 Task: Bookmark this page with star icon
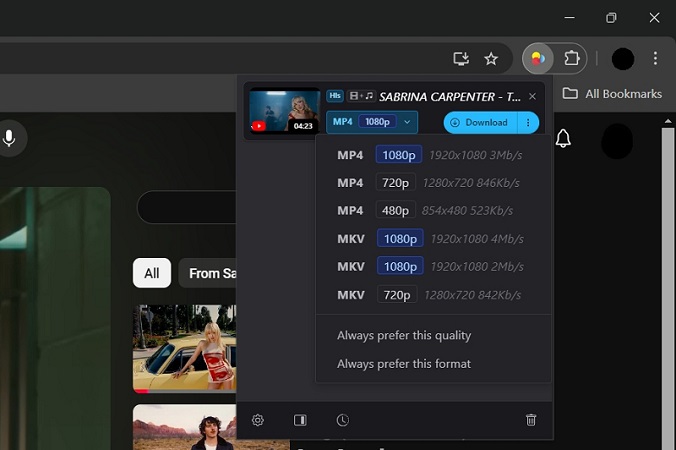(x=491, y=59)
